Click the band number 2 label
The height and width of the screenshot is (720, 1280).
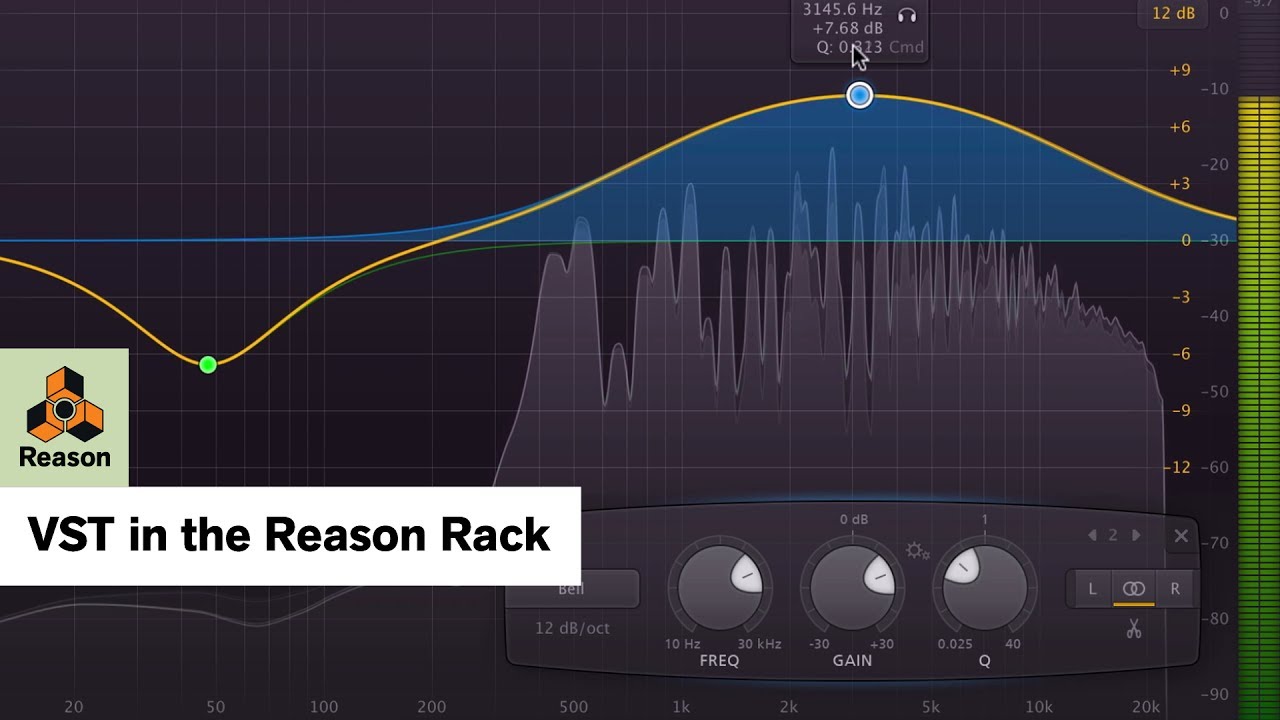coord(1113,535)
